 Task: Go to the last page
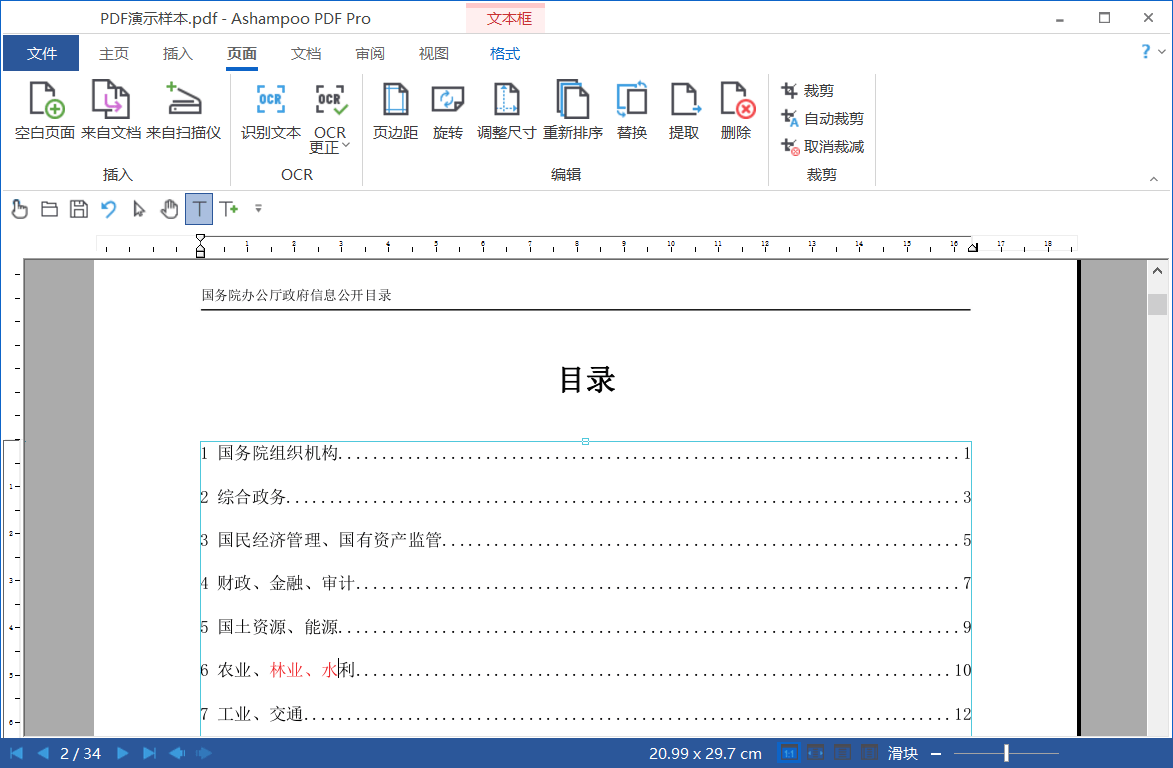tap(150, 753)
